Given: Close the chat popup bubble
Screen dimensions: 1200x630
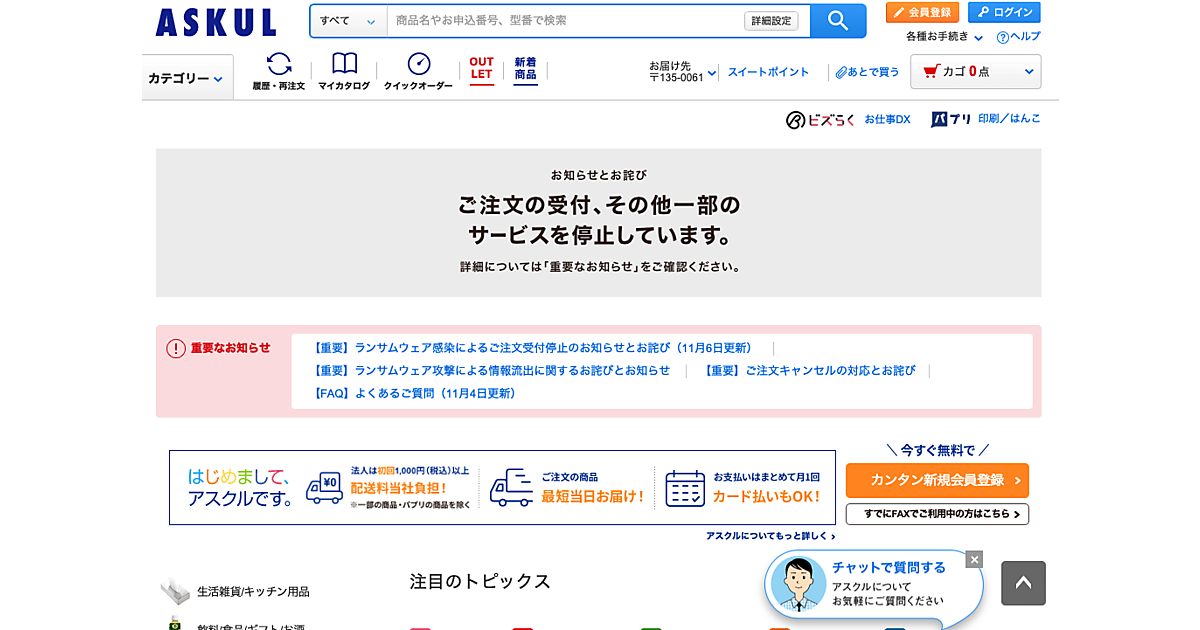Looking at the screenshot, I should pyautogui.click(x=974, y=559).
